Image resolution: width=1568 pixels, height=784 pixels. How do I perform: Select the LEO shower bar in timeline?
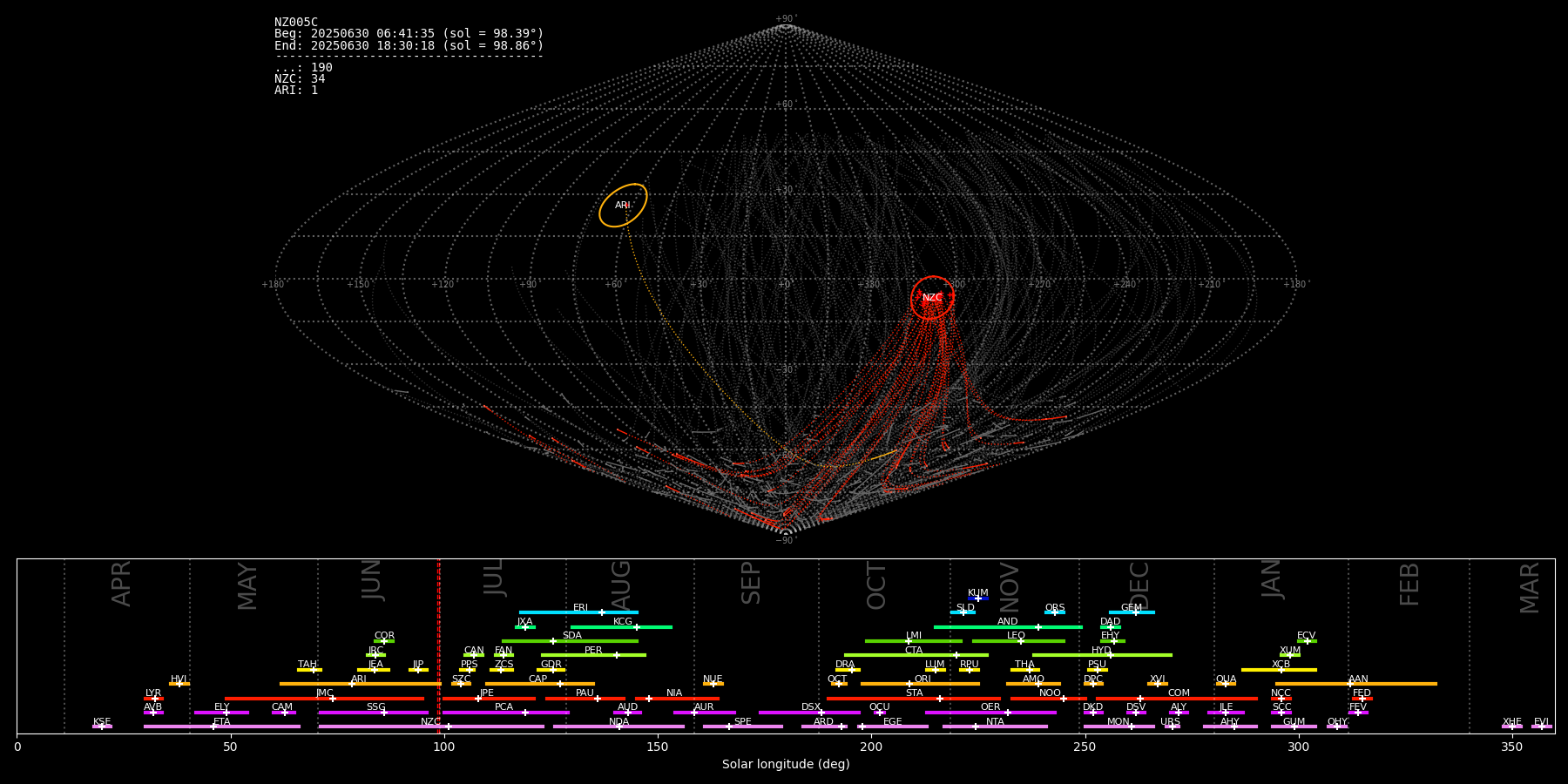point(1018,641)
